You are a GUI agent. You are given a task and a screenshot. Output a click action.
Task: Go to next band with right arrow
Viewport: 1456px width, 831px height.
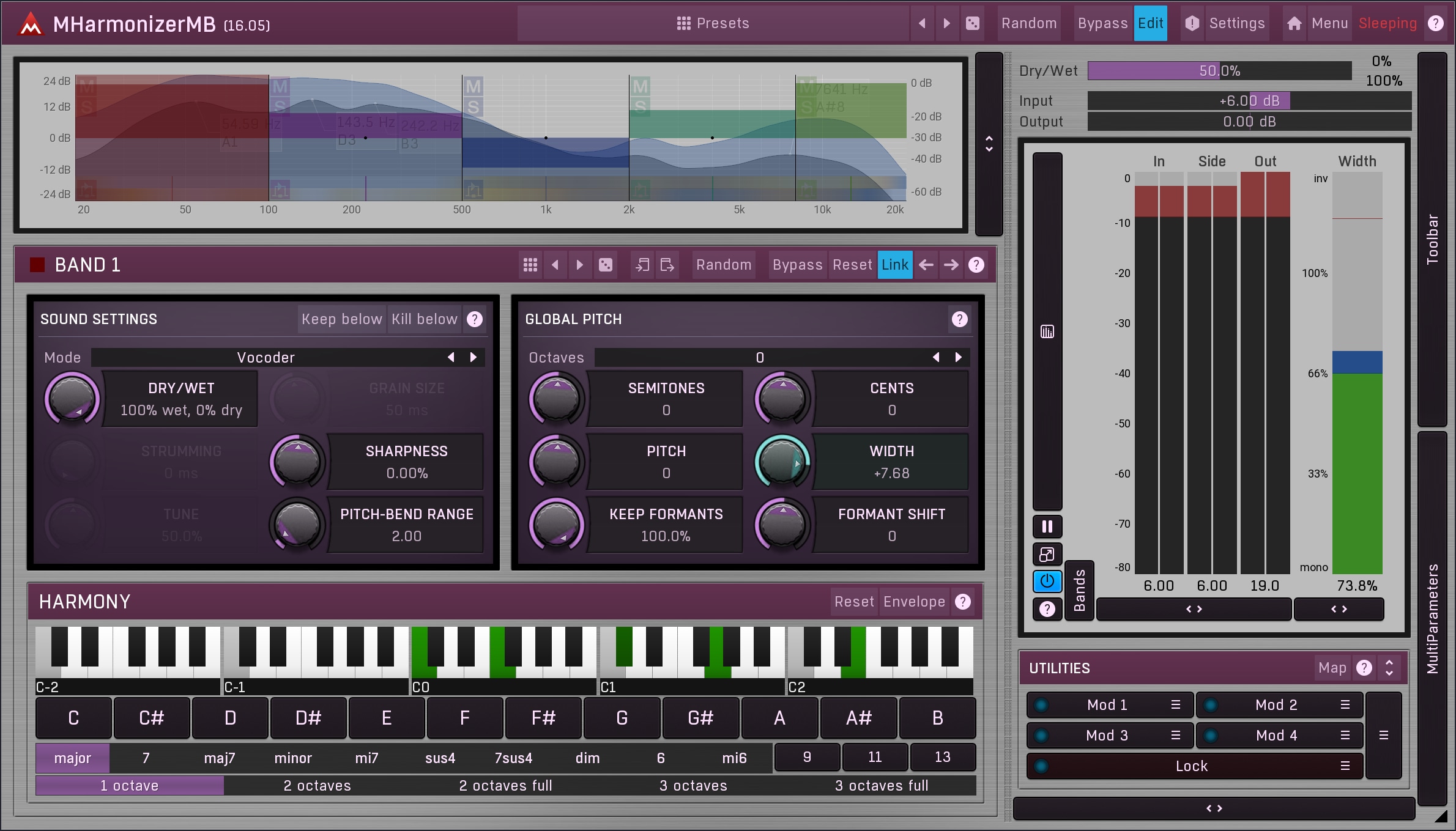[x=951, y=265]
